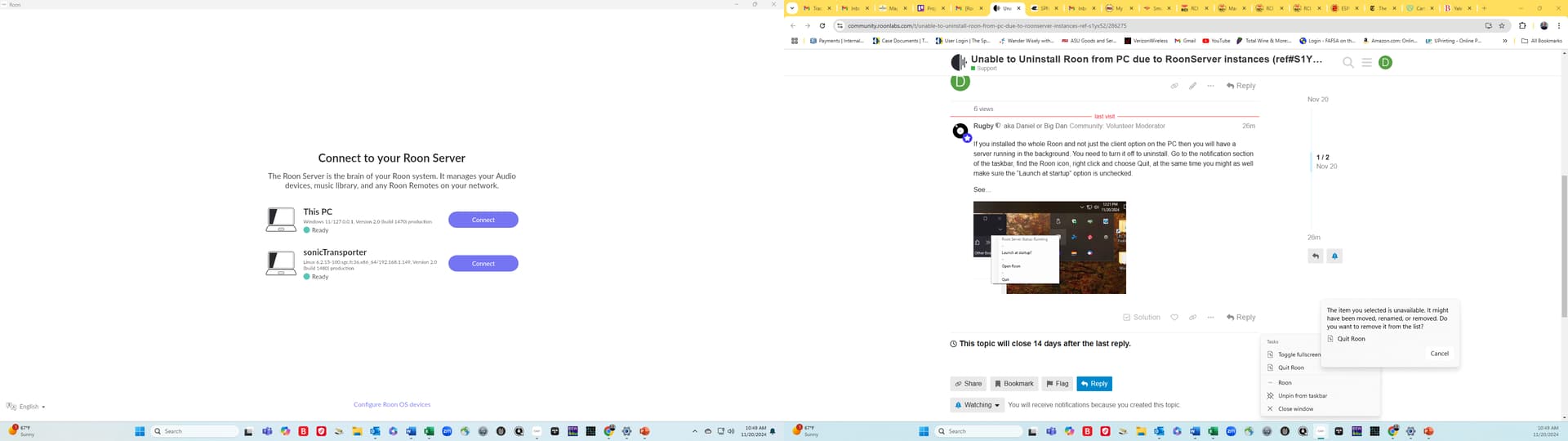
Task: Click the blue Reply button
Action: pyautogui.click(x=1094, y=383)
